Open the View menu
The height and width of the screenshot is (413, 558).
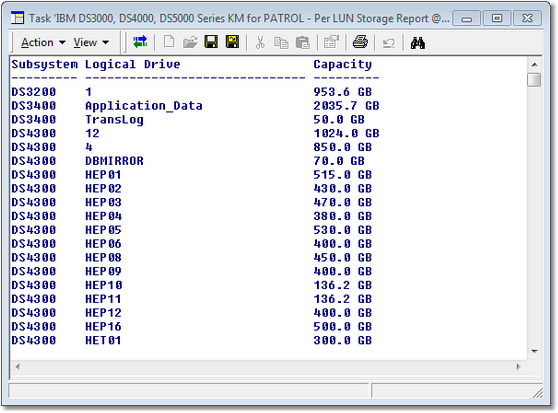click(91, 43)
